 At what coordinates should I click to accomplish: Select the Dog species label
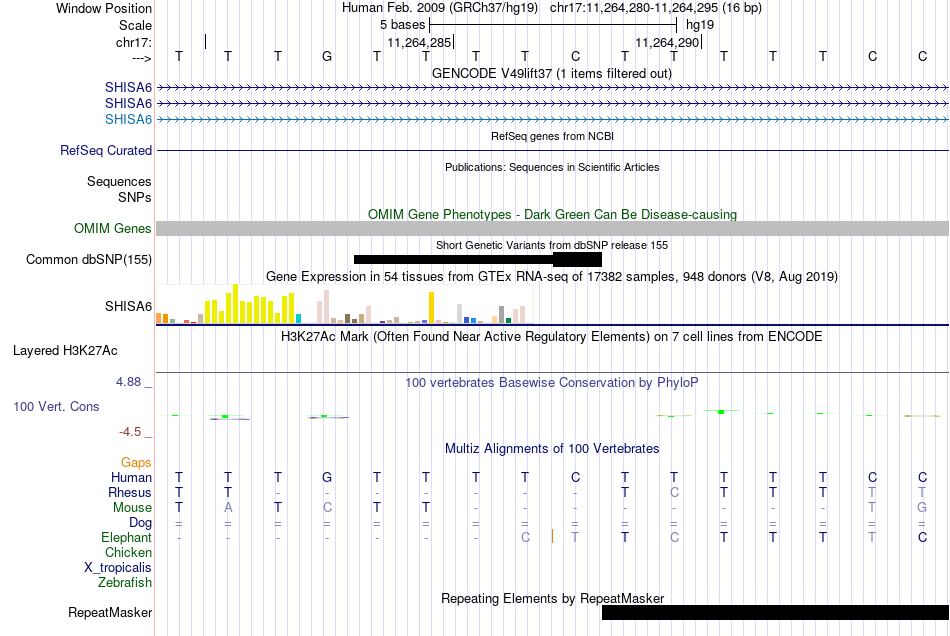[x=140, y=522]
